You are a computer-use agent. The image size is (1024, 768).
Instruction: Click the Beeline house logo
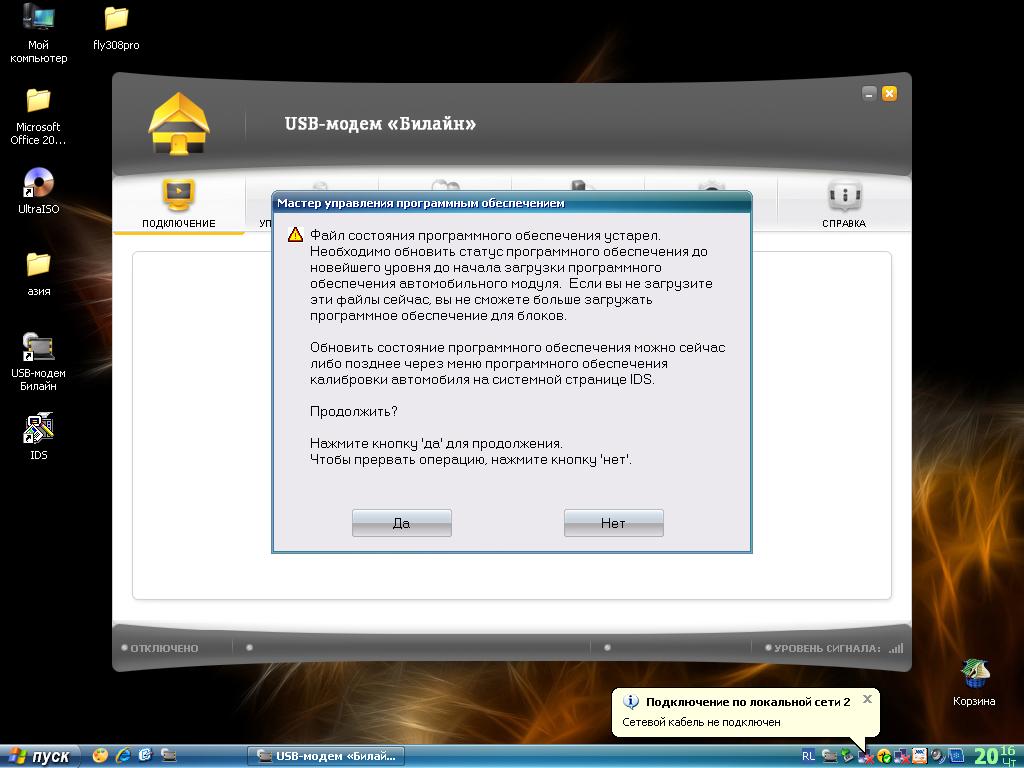(x=179, y=124)
